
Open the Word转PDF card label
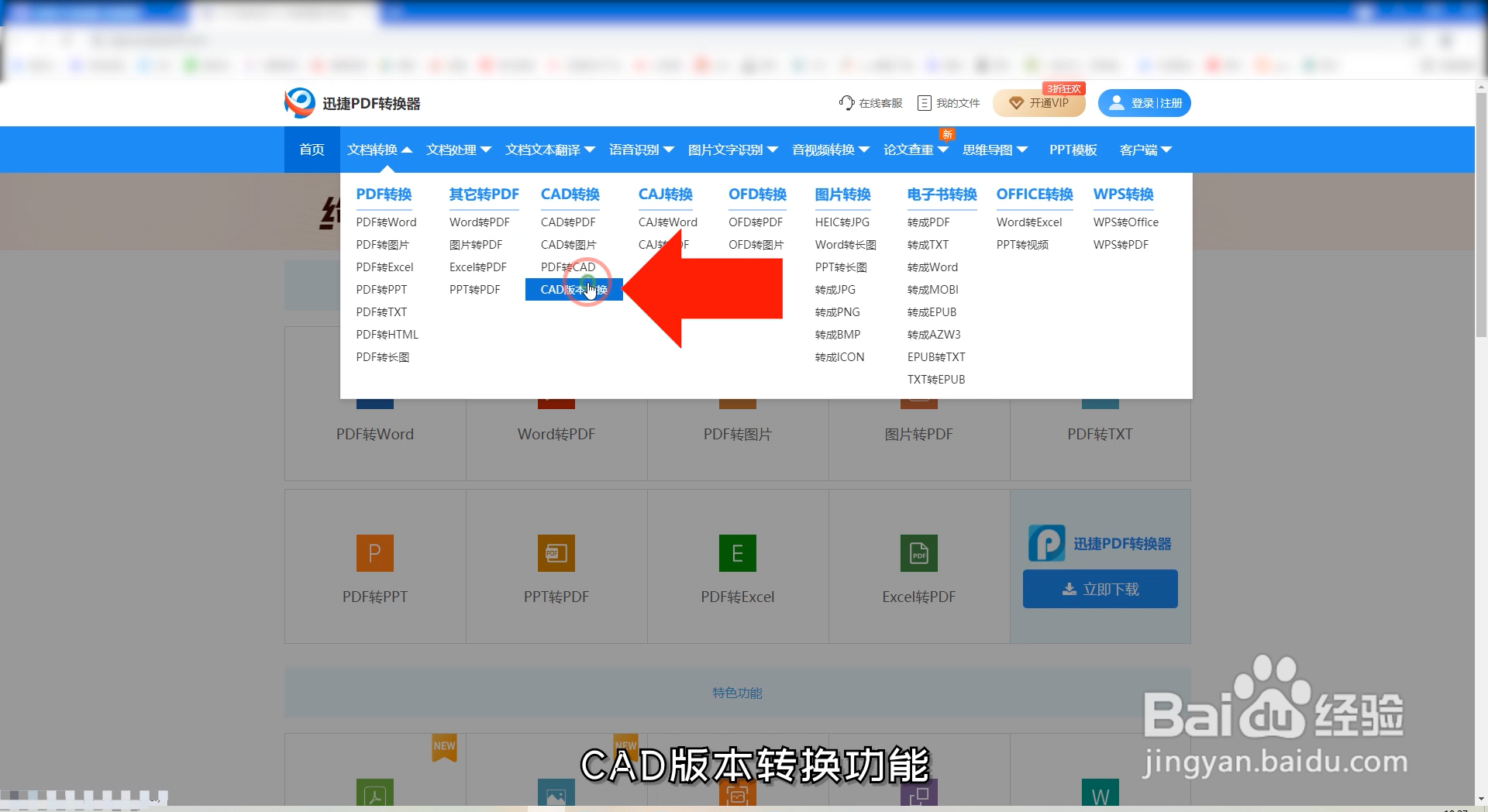556,435
